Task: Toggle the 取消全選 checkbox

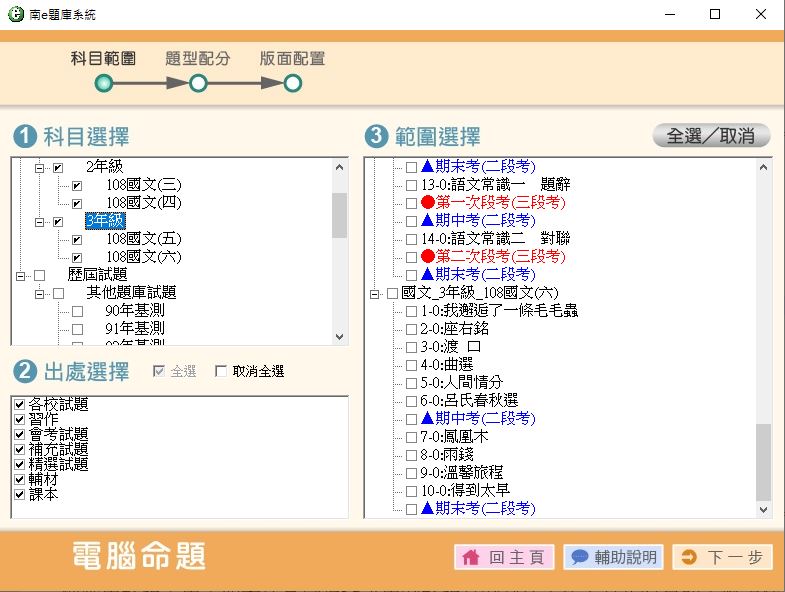Action: (222, 372)
